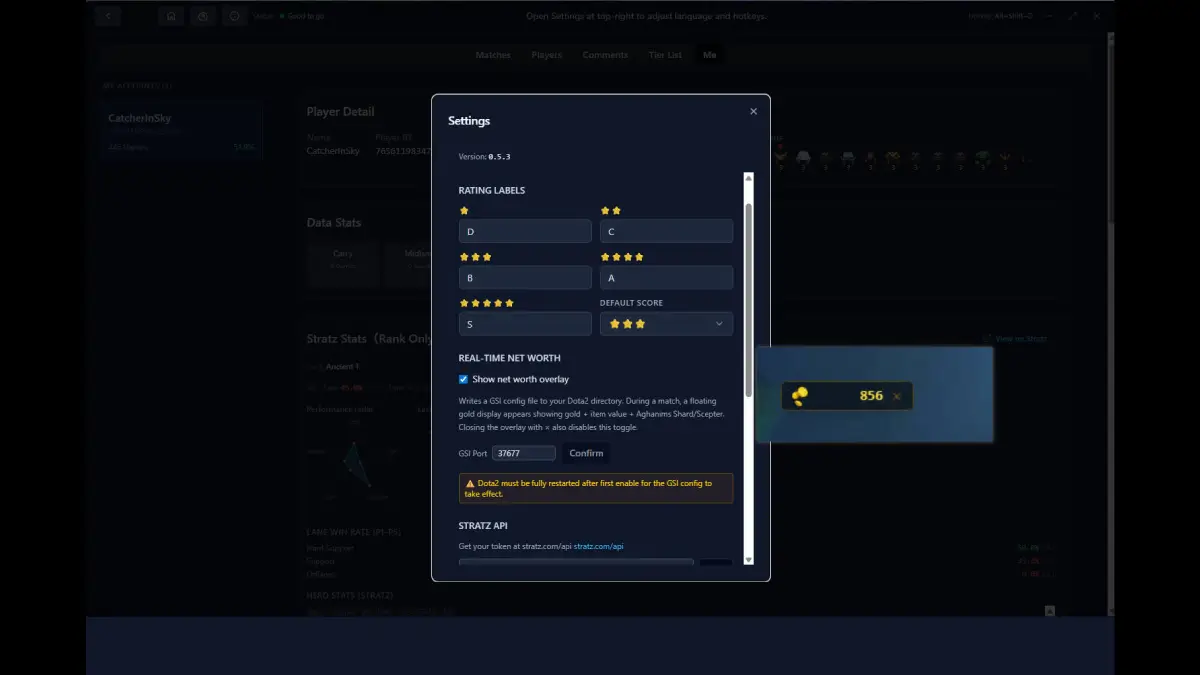Click the Settings dialog scrollbar thumb

[749, 300]
